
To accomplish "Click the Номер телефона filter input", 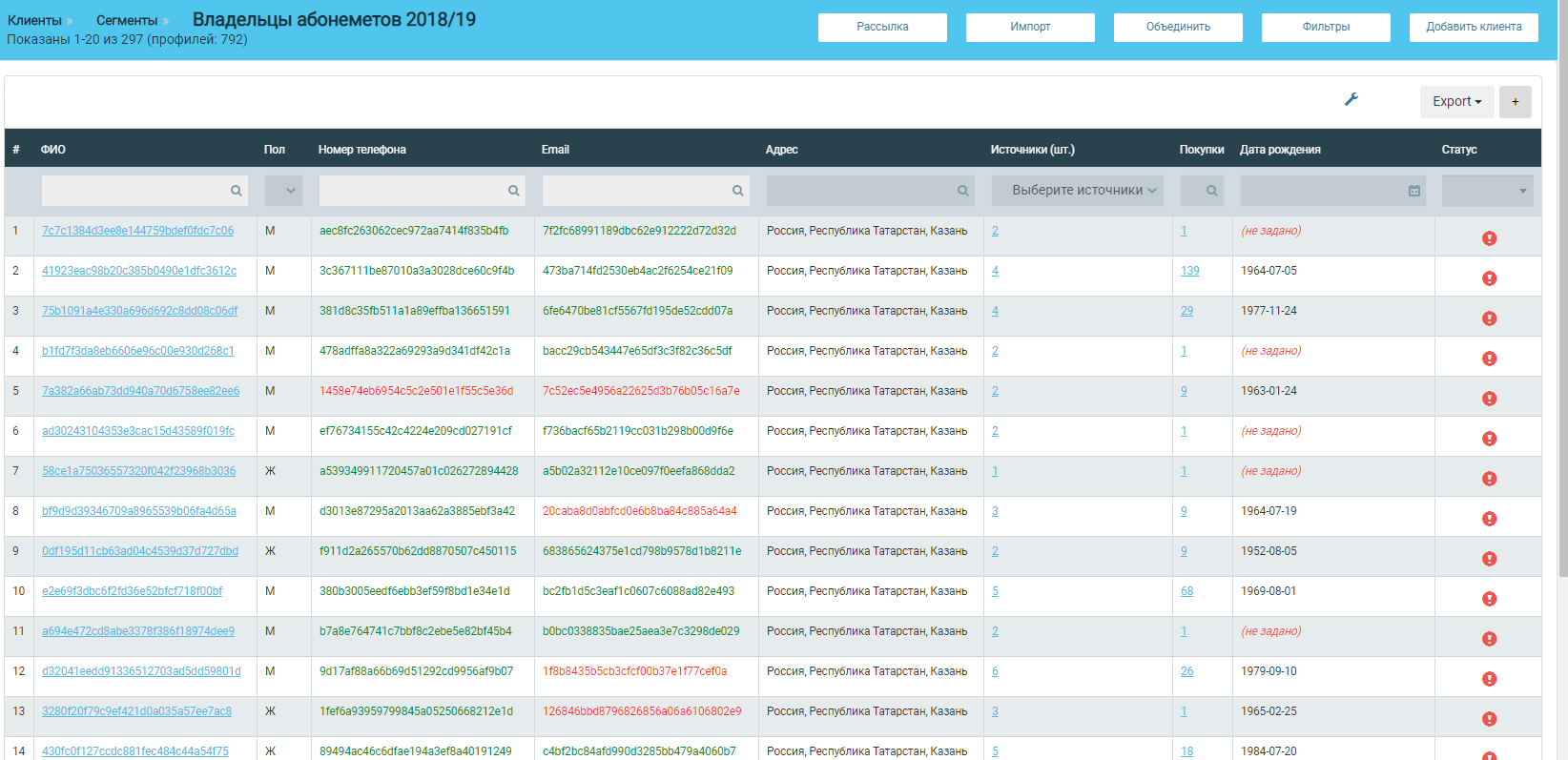I will point(412,191).
